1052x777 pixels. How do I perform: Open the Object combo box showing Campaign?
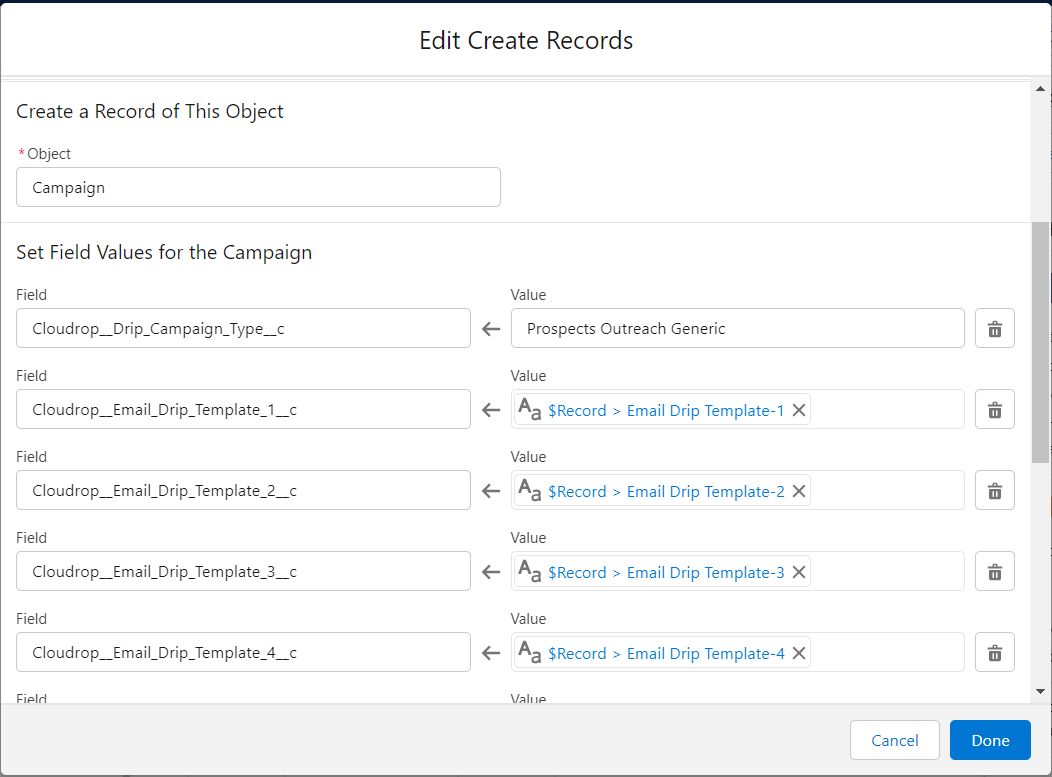coord(258,187)
